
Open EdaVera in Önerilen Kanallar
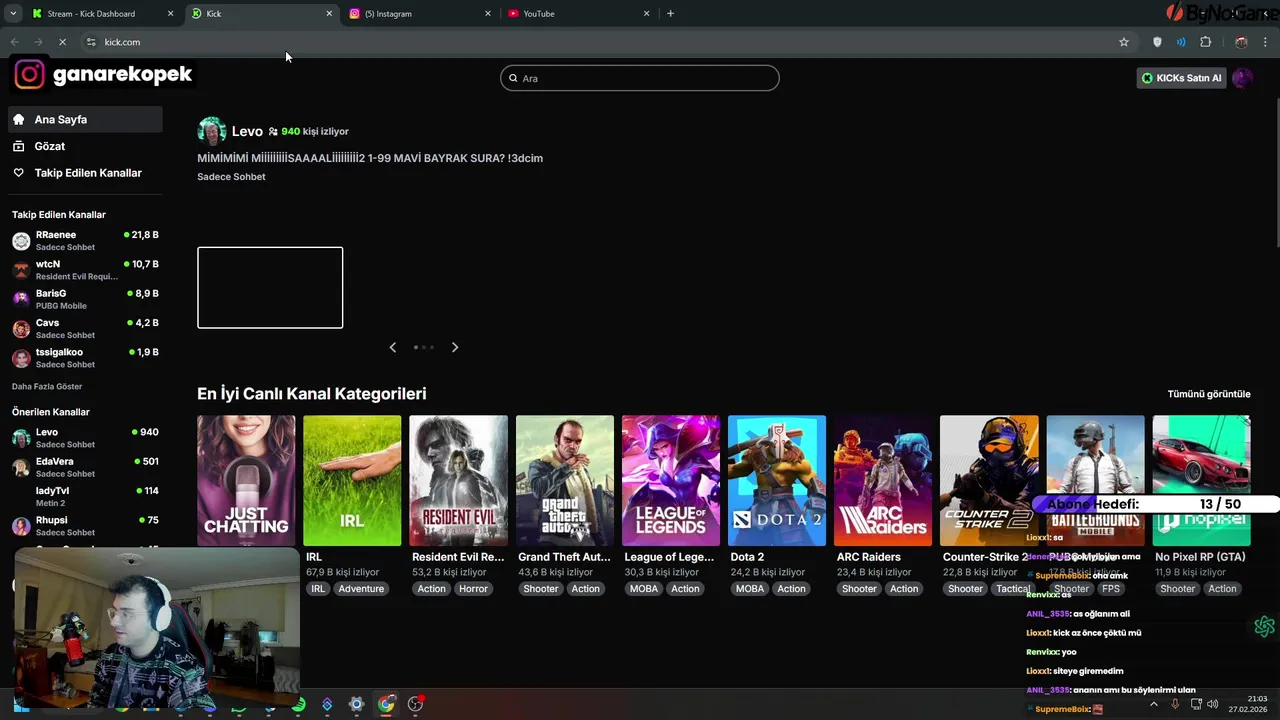click(x=86, y=467)
